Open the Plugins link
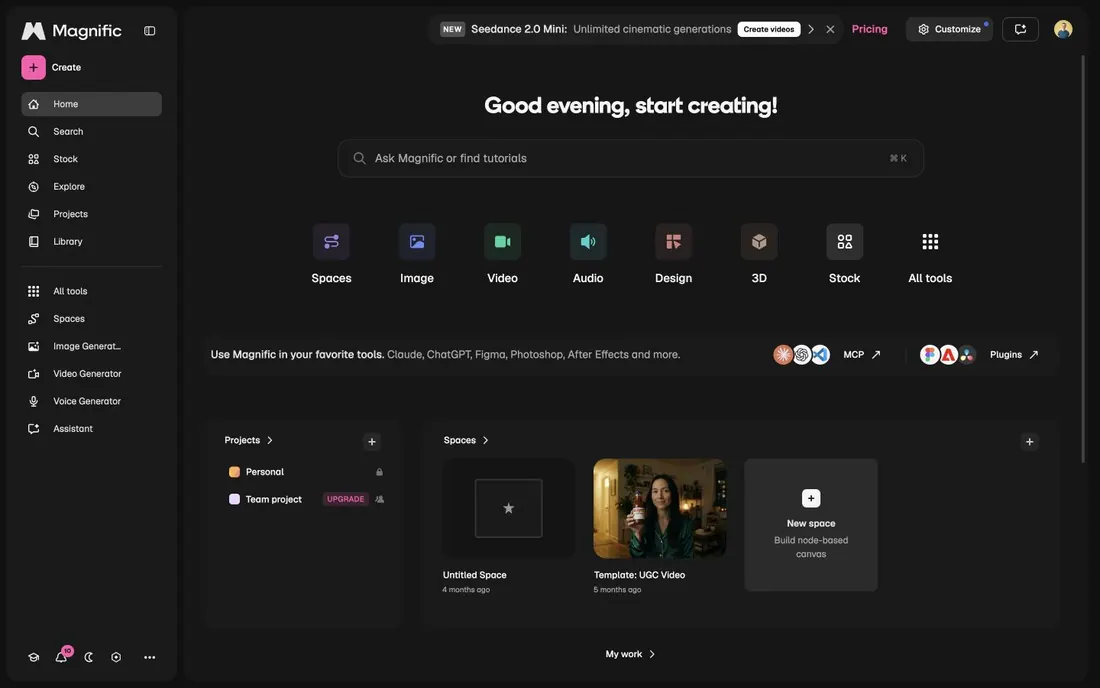This screenshot has width=1100, height=688. [1014, 355]
